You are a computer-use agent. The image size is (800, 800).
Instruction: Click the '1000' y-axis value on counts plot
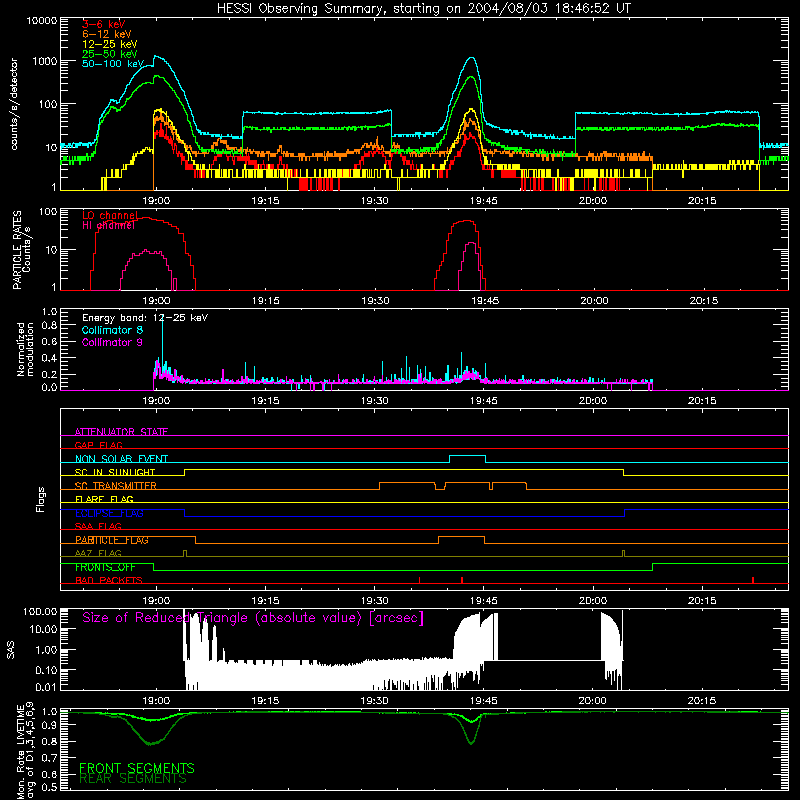pyautogui.click(x=45, y=61)
